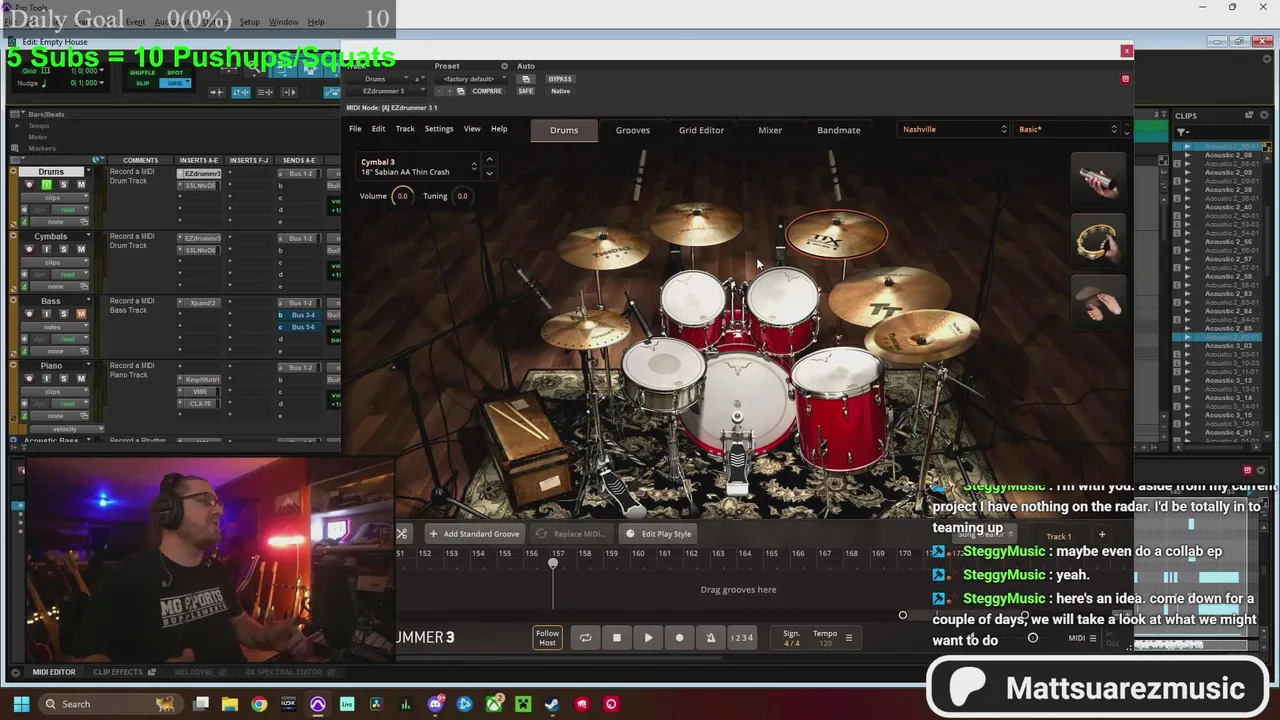Click Edit Play Style
1280x720 pixels.
[x=658, y=534]
